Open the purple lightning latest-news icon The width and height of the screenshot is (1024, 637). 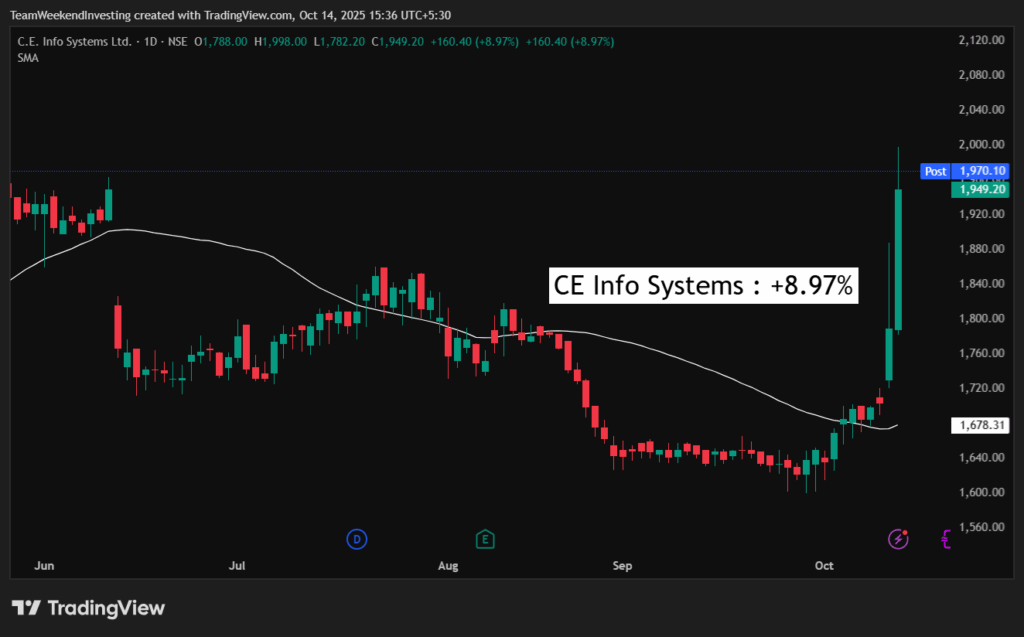click(x=898, y=540)
